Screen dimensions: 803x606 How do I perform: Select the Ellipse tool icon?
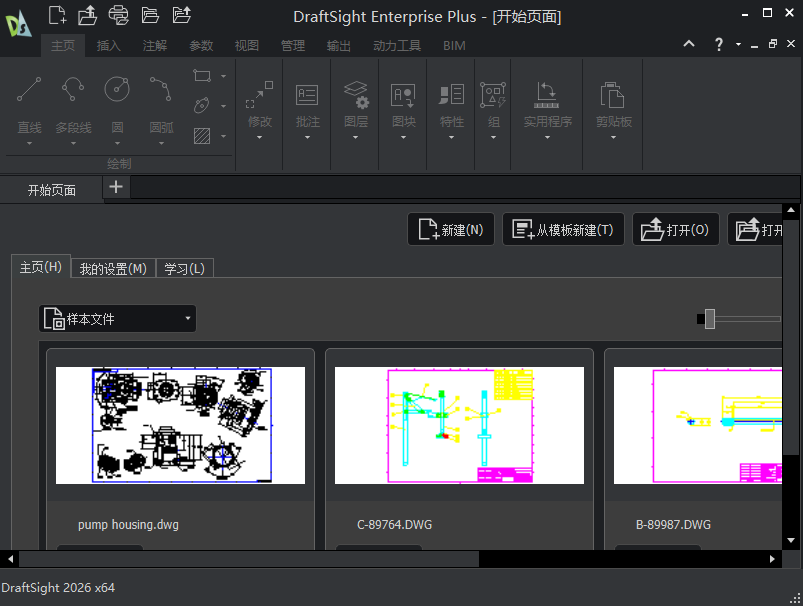(202, 106)
